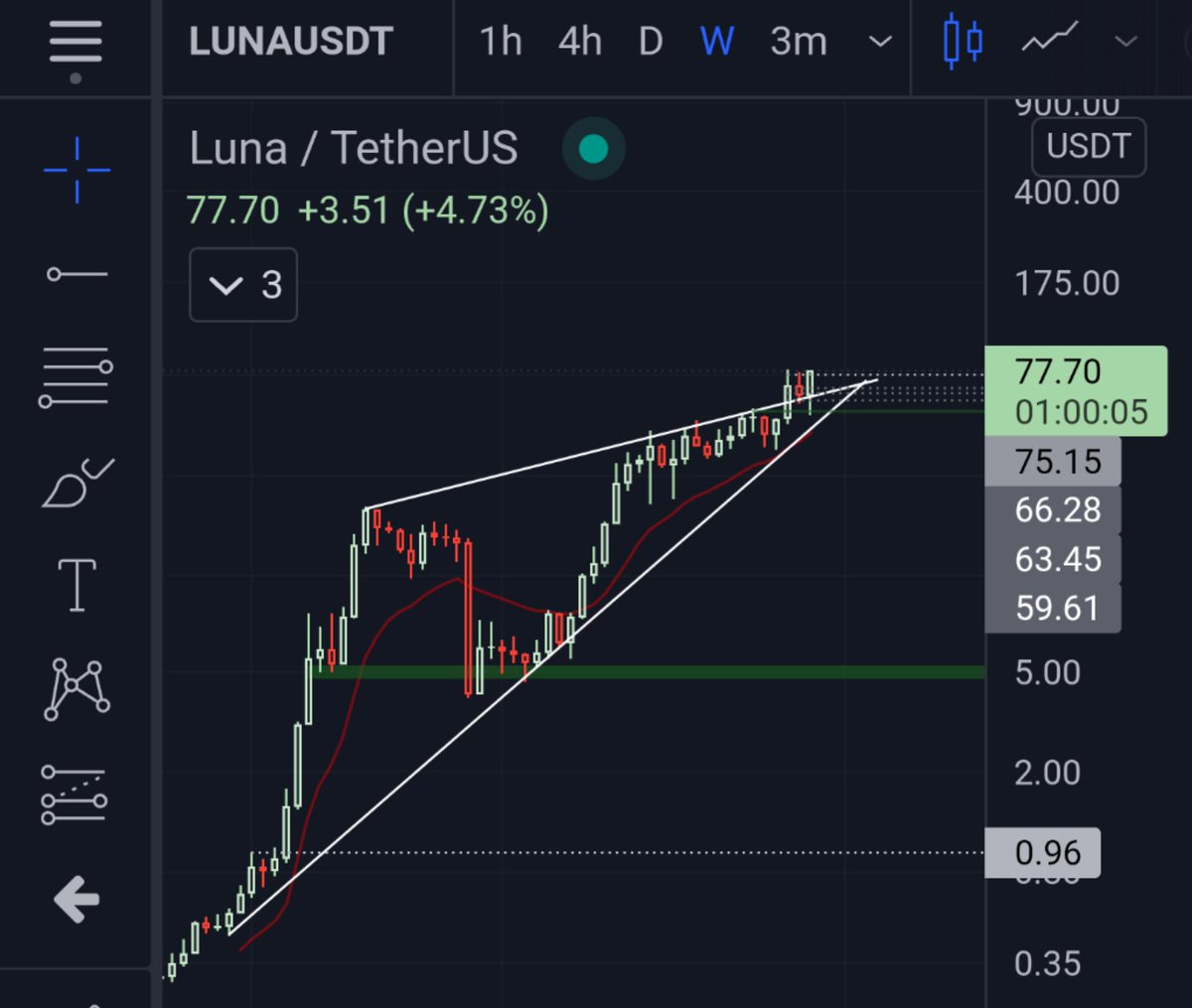The height and width of the screenshot is (1008, 1192).
Task: Switch to the 4h timeframe
Action: pyautogui.click(x=580, y=42)
